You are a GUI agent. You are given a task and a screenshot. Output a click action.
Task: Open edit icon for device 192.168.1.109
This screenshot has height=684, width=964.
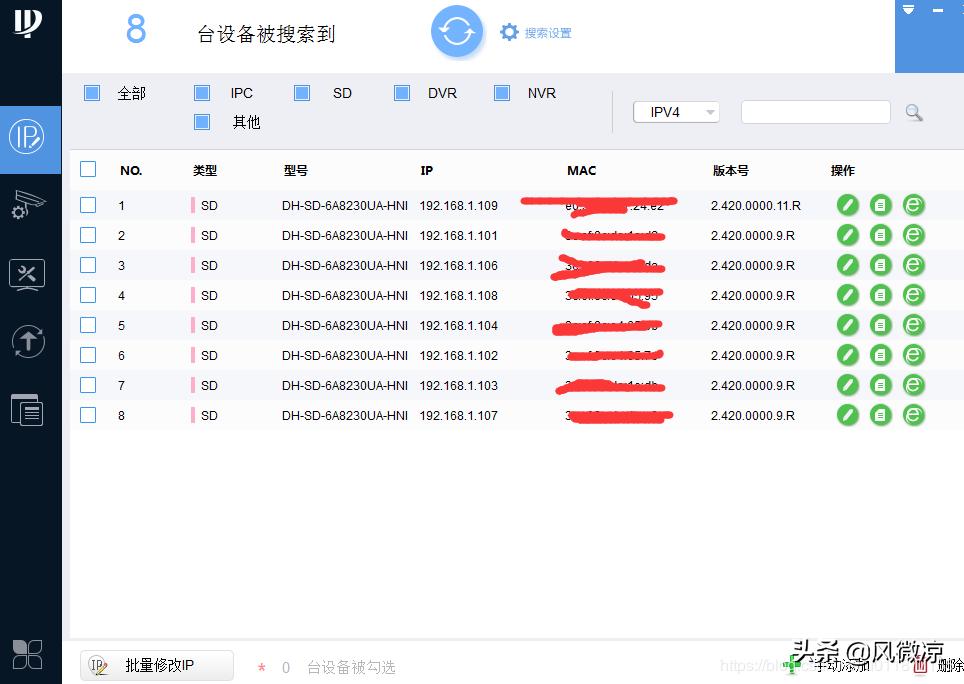coord(847,205)
